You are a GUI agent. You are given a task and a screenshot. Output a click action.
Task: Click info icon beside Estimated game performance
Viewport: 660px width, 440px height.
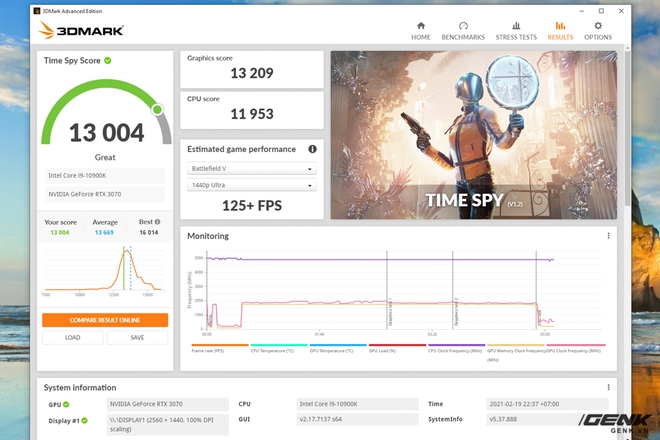pyautogui.click(x=312, y=149)
